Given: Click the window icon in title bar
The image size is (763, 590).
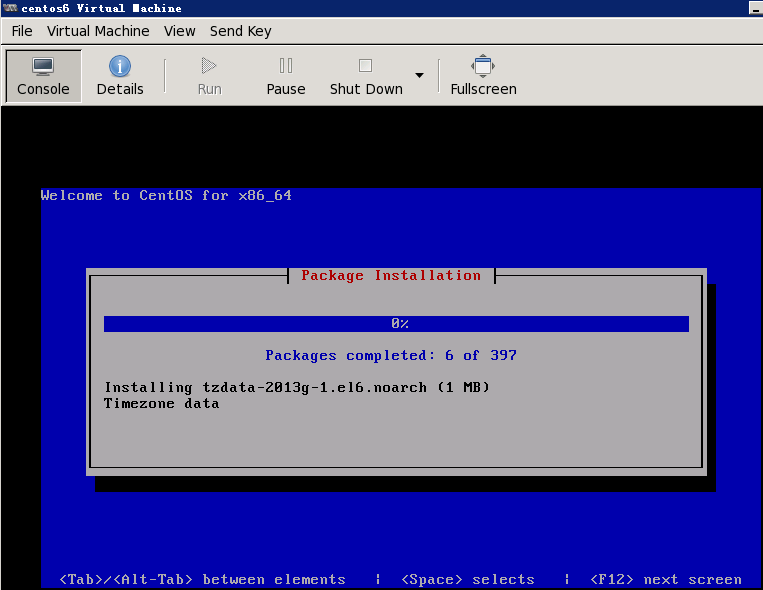Looking at the screenshot, I should pos(10,8).
